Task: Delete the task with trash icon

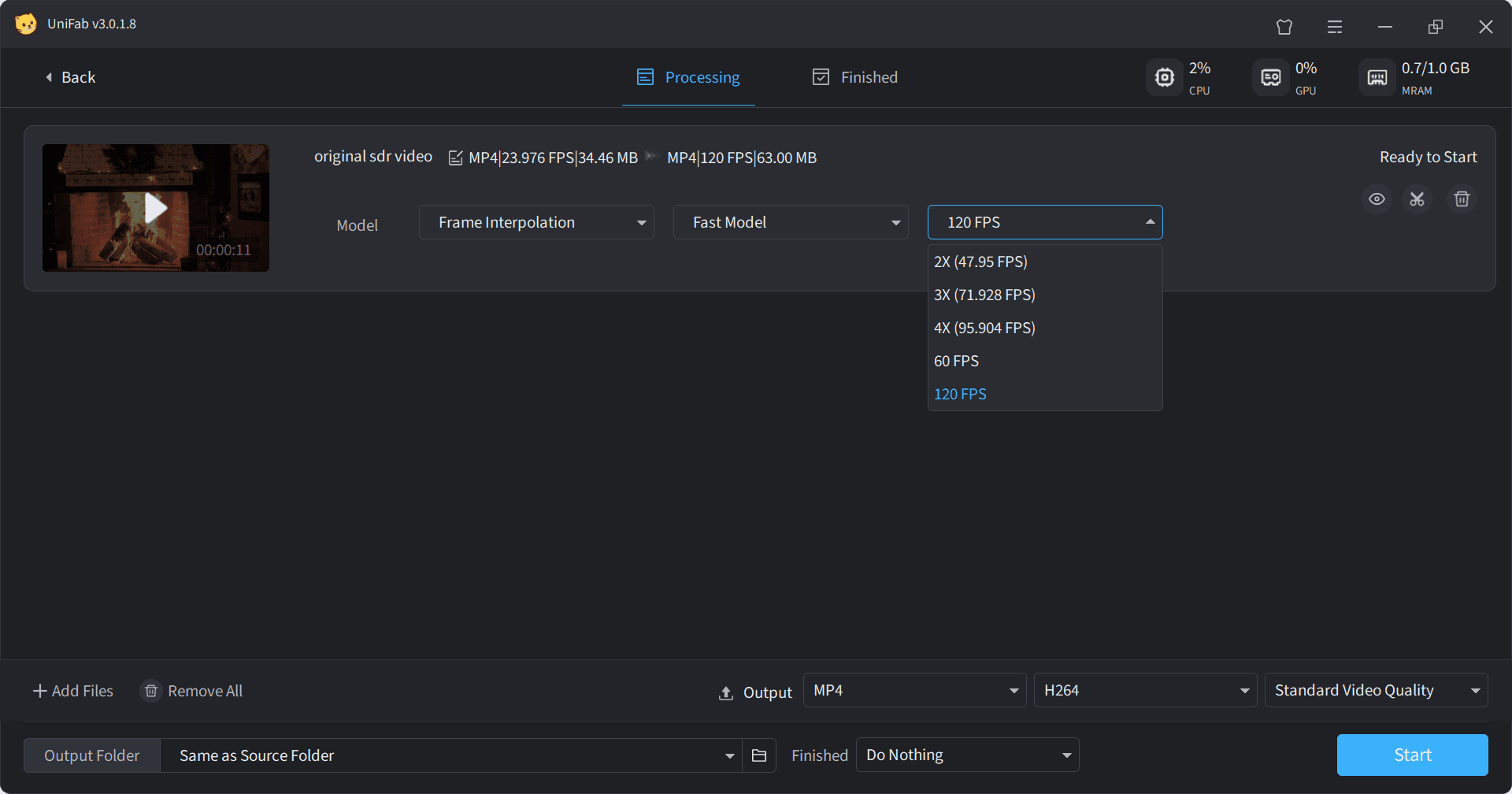Action: [1462, 199]
